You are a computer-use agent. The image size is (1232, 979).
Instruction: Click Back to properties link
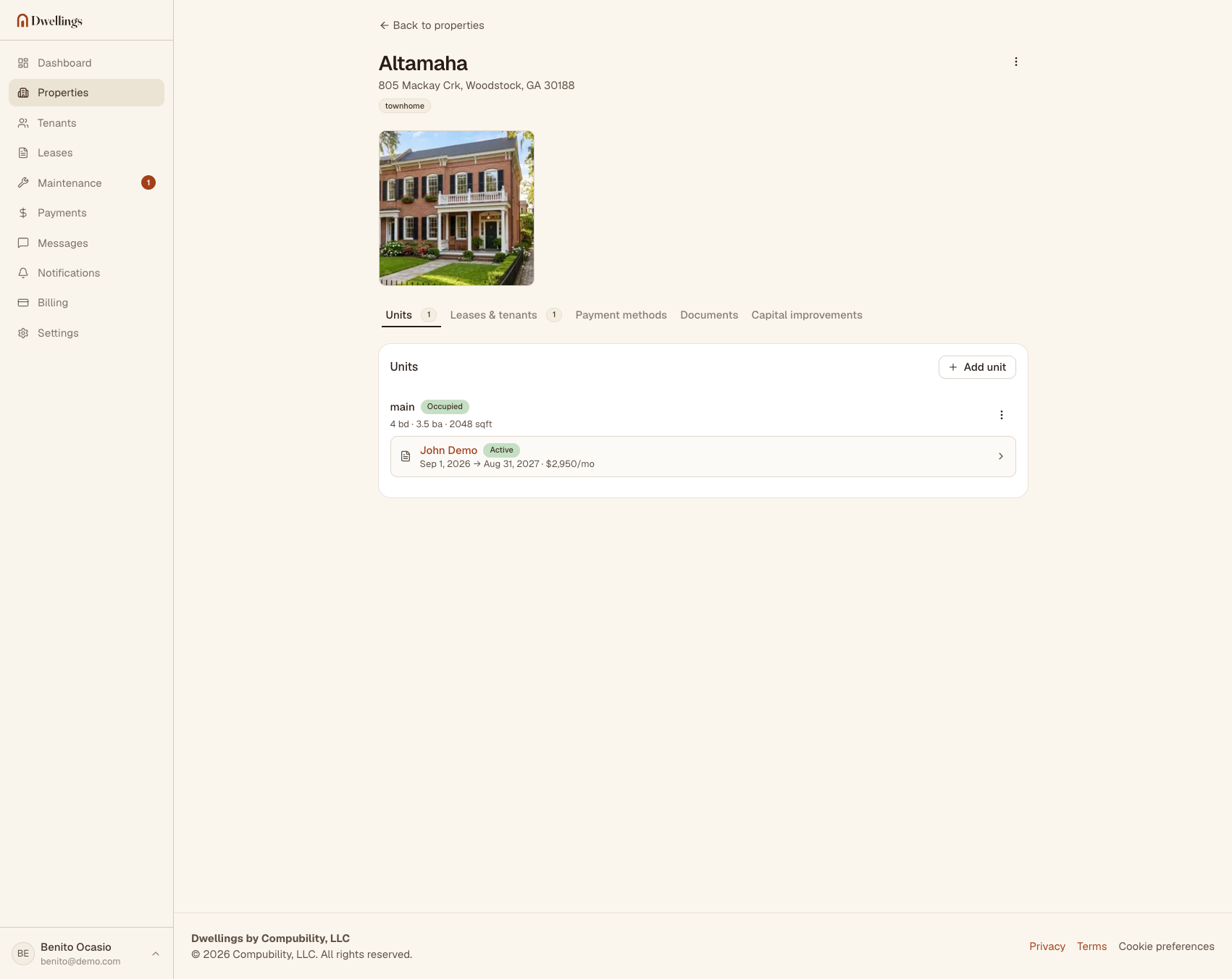coord(432,25)
